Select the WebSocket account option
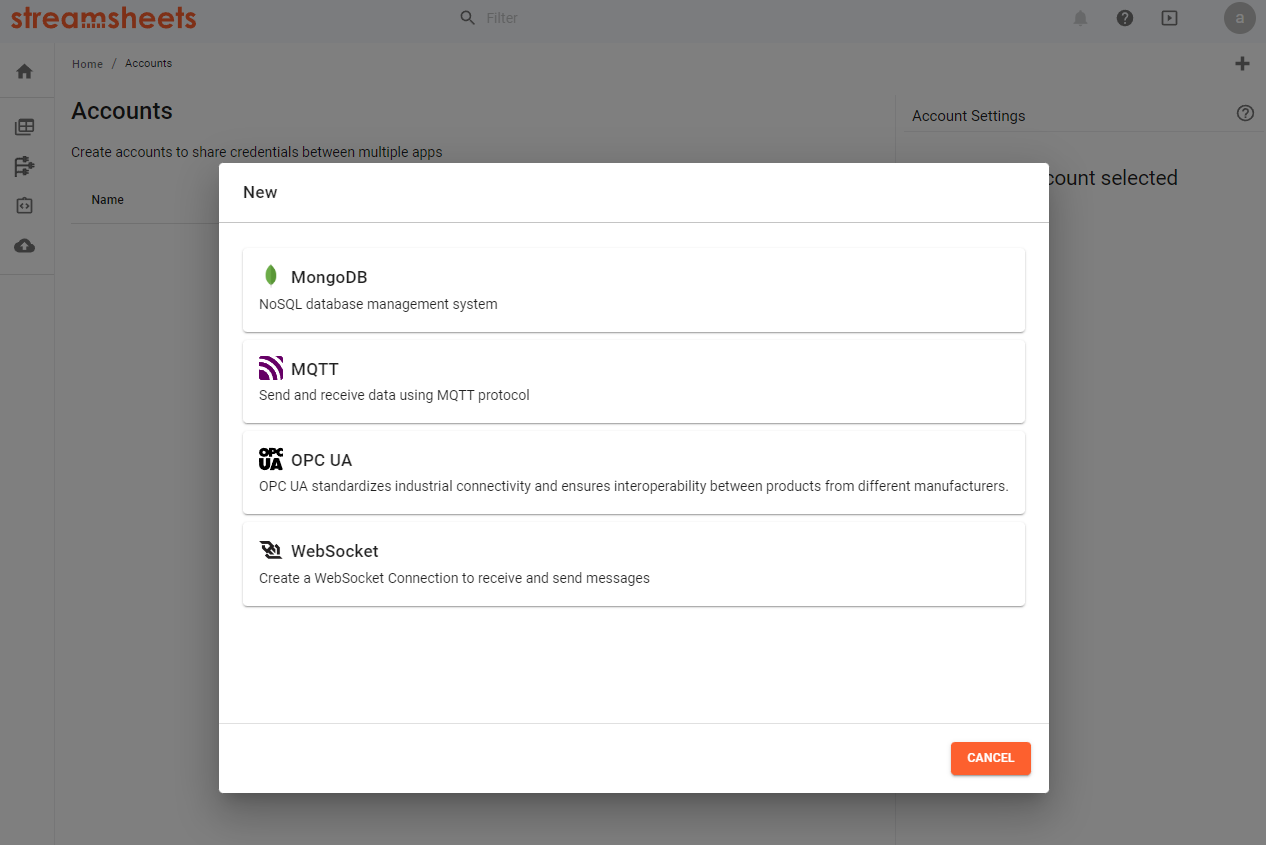1266x845 pixels. pos(634,563)
